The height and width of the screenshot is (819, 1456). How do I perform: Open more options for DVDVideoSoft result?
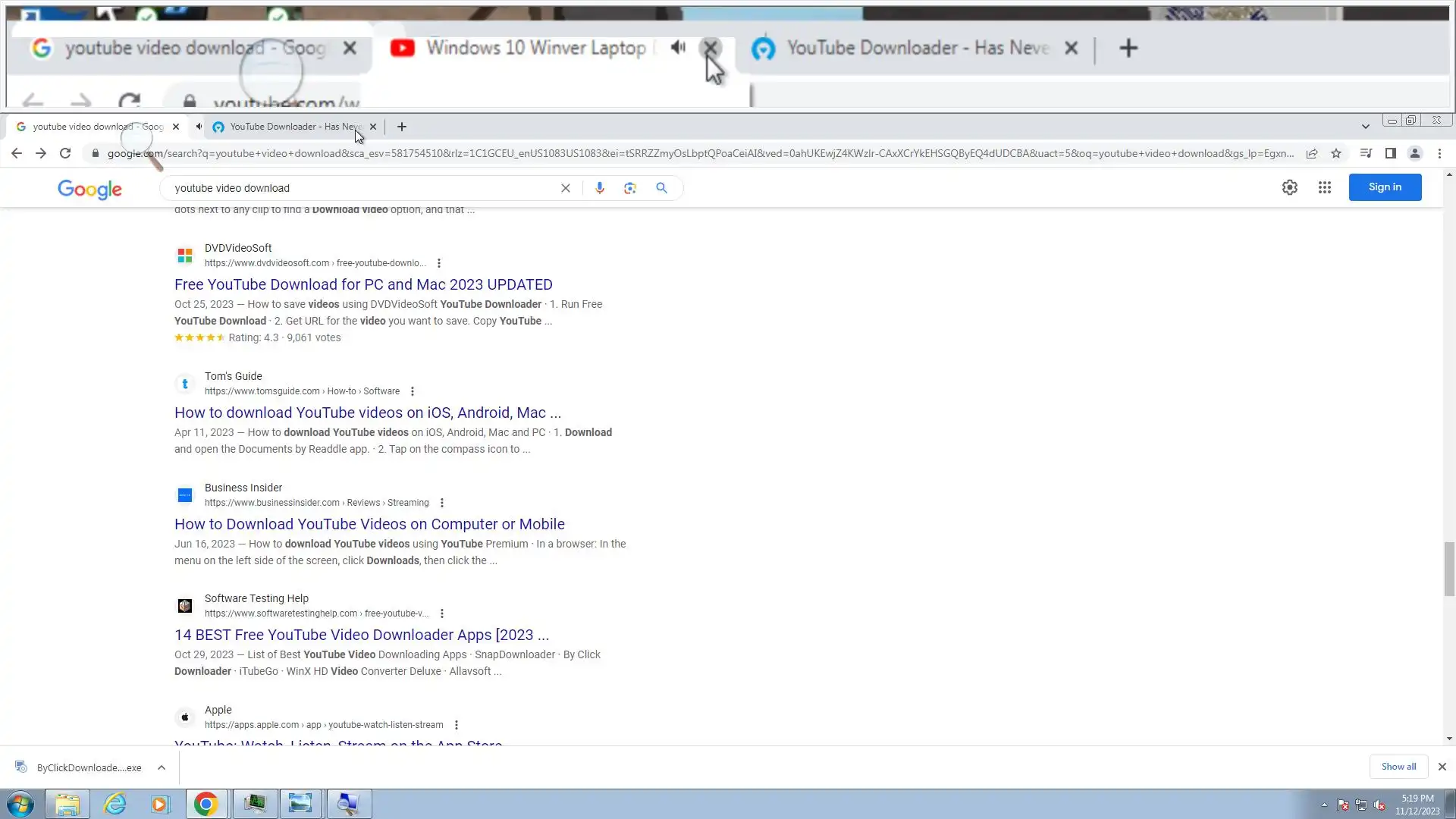point(438,263)
